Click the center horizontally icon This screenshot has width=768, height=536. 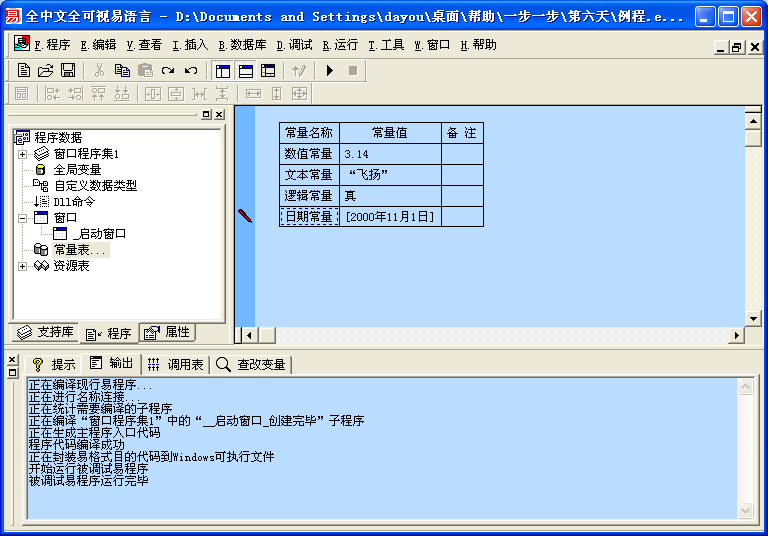point(153,93)
